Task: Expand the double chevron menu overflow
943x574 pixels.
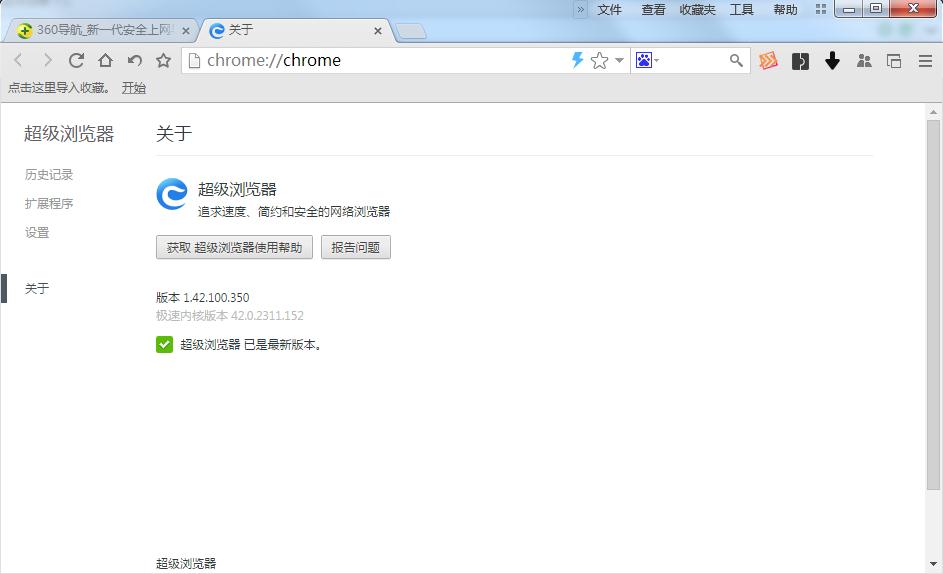Action: tap(580, 10)
